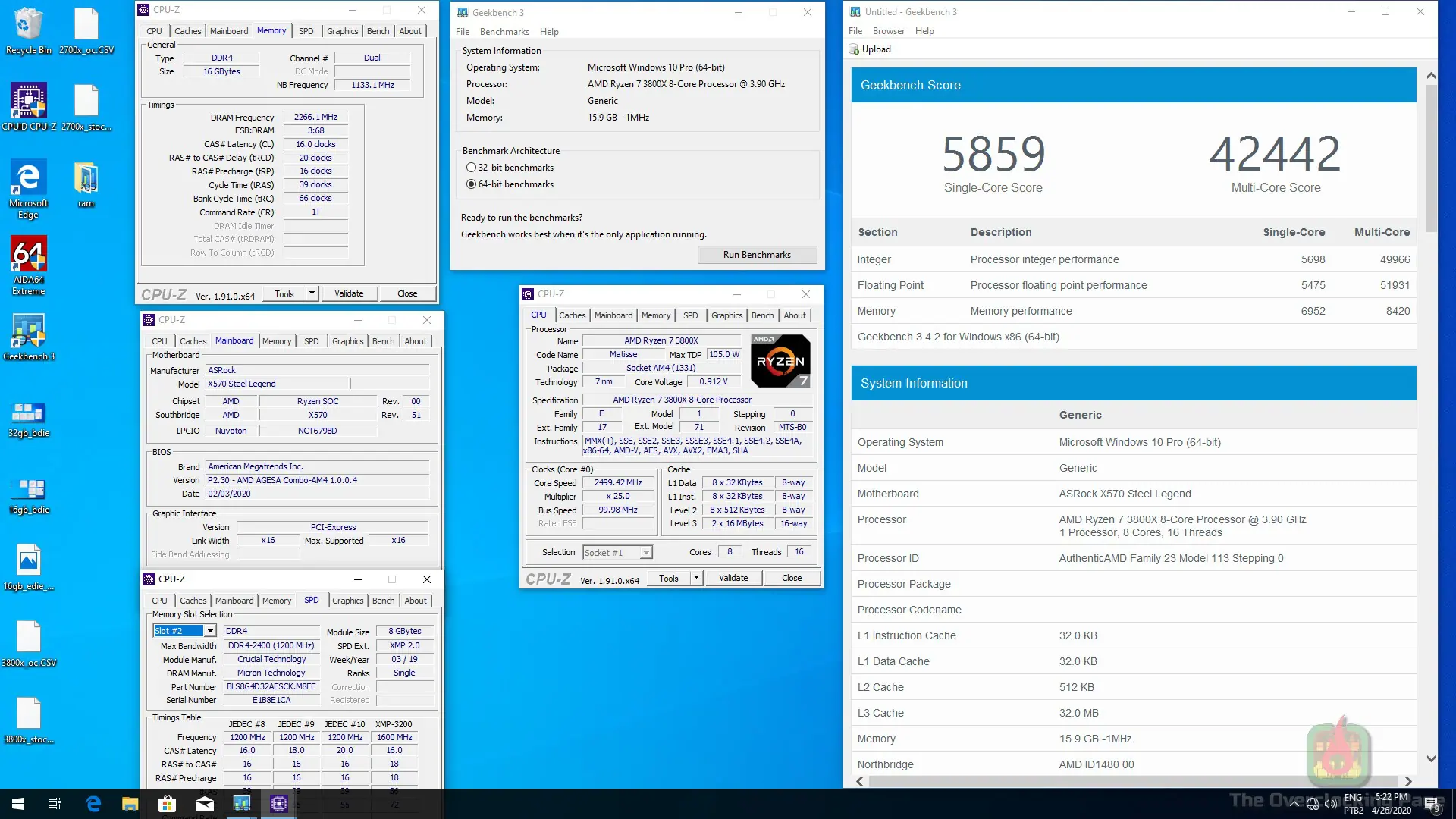Click the ENG PTB2 language indicator
Image resolution: width=1456 pixels, height=819 pixels.
click(x=1354, y=804)
